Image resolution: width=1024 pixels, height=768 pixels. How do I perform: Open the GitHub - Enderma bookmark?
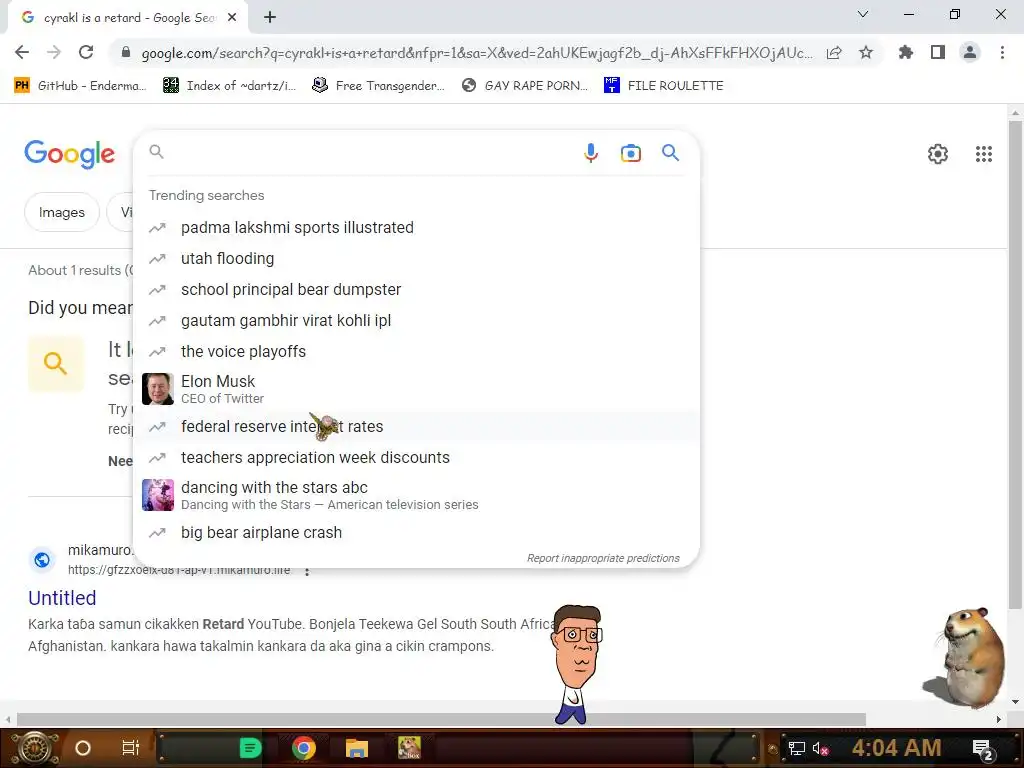80,86
